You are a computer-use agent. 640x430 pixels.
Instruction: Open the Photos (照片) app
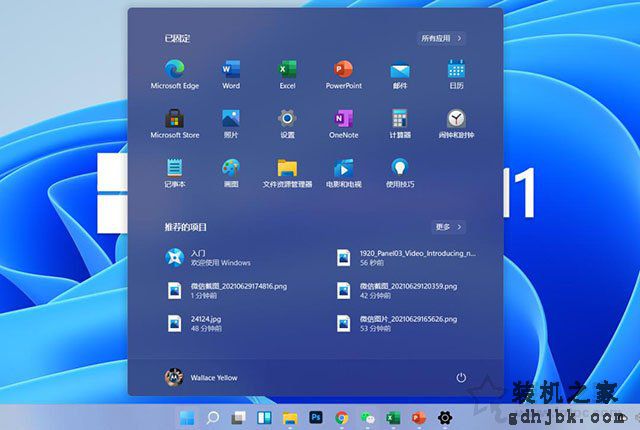(x=231, y=124)
